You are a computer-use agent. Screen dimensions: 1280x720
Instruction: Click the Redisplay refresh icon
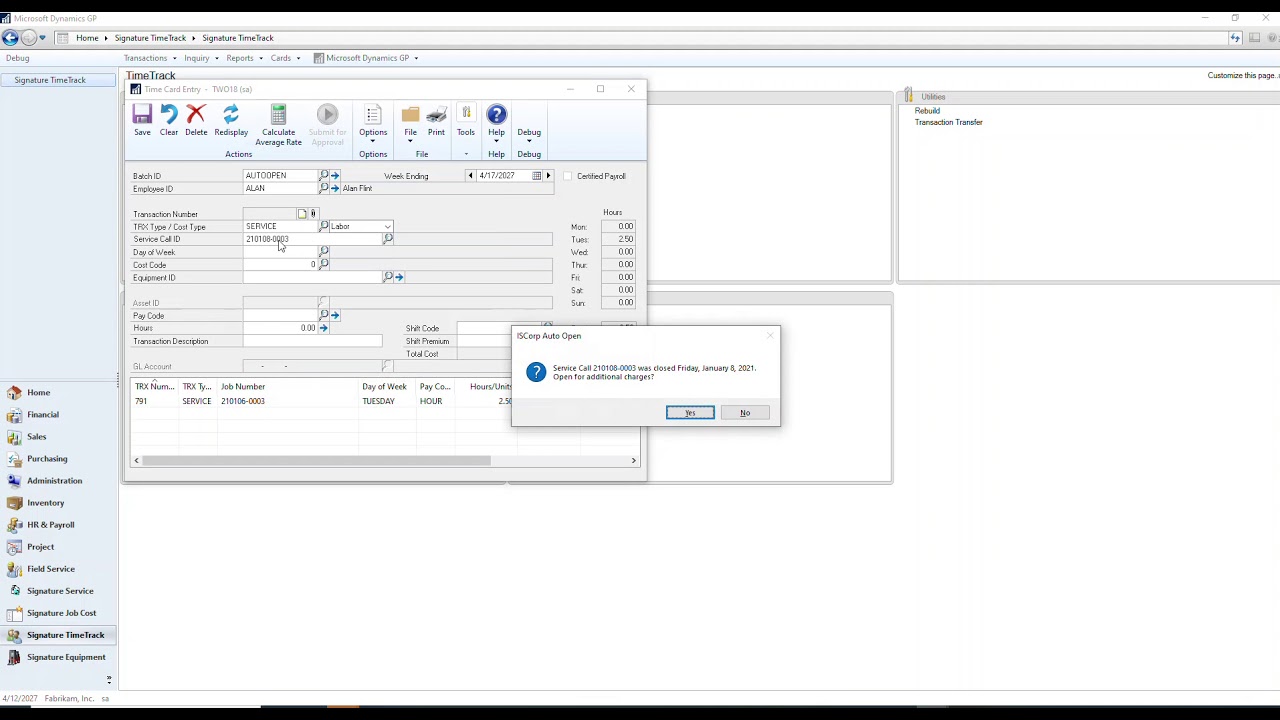231,115
